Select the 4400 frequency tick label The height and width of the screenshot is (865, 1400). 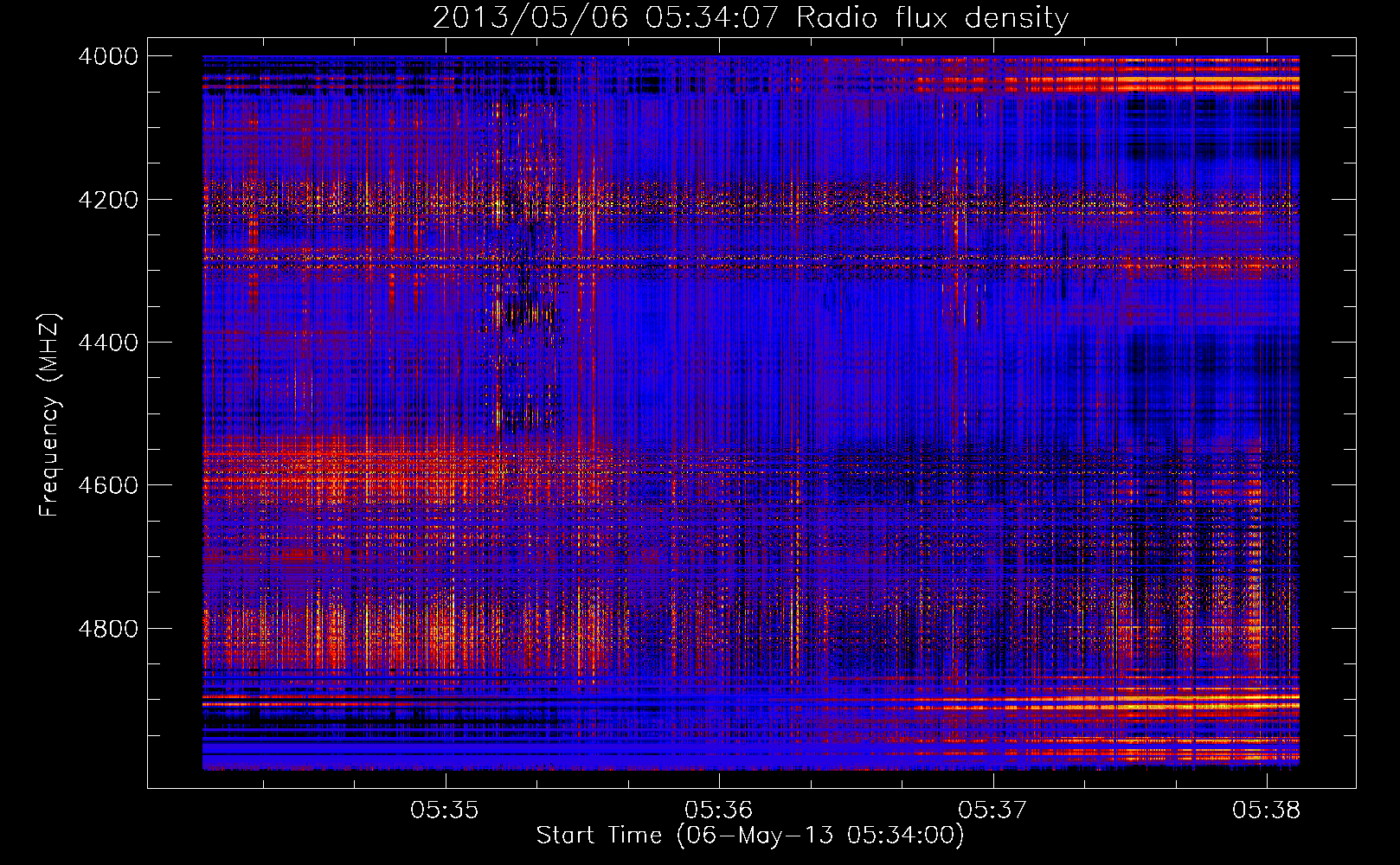tap(108, 343)
